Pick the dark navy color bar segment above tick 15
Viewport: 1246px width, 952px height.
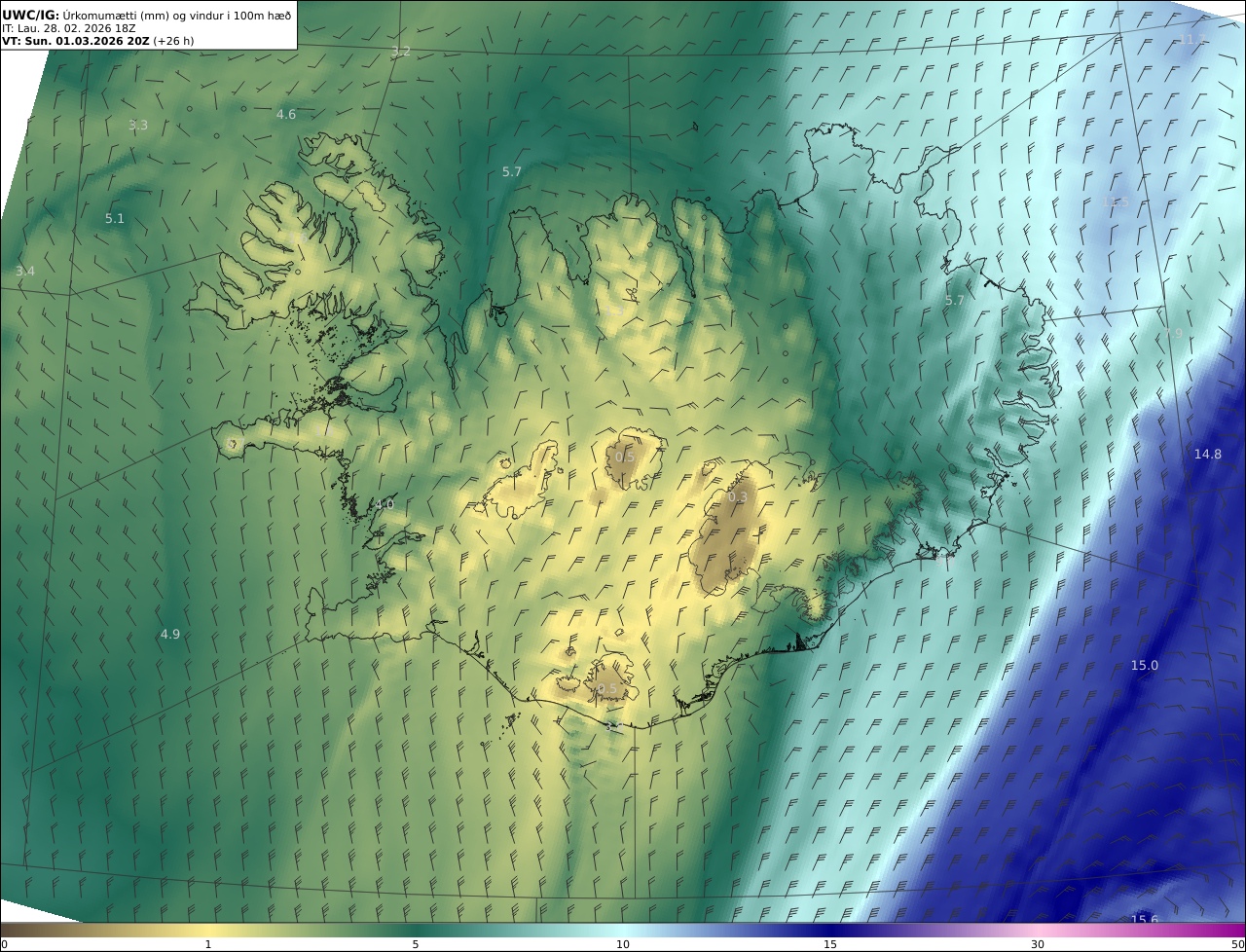(830, 930)
